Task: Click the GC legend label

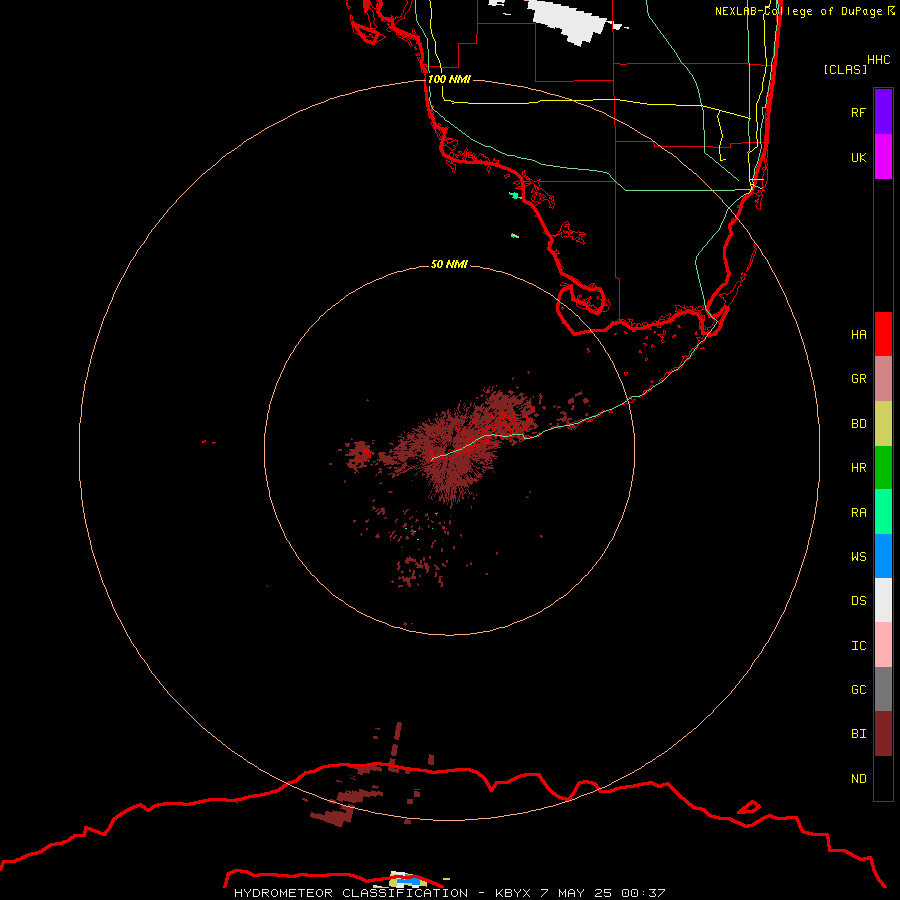Action: [858, 690]
